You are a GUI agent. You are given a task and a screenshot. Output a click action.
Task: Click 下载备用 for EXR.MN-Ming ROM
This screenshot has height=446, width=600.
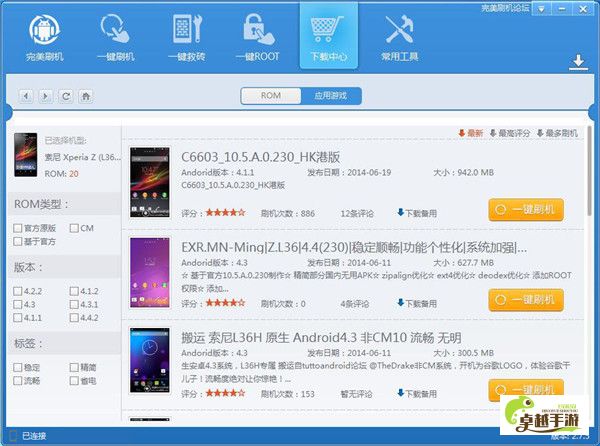point(417,303)
